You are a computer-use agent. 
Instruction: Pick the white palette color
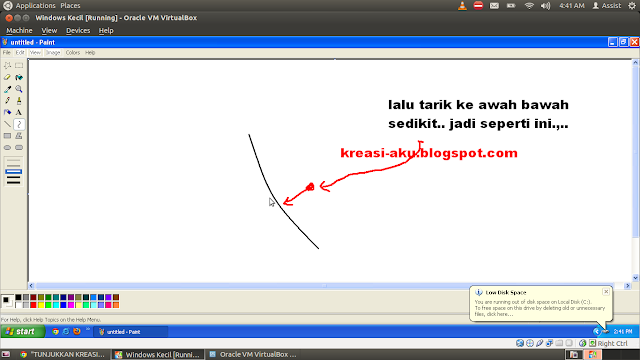(x=18, y=304)
